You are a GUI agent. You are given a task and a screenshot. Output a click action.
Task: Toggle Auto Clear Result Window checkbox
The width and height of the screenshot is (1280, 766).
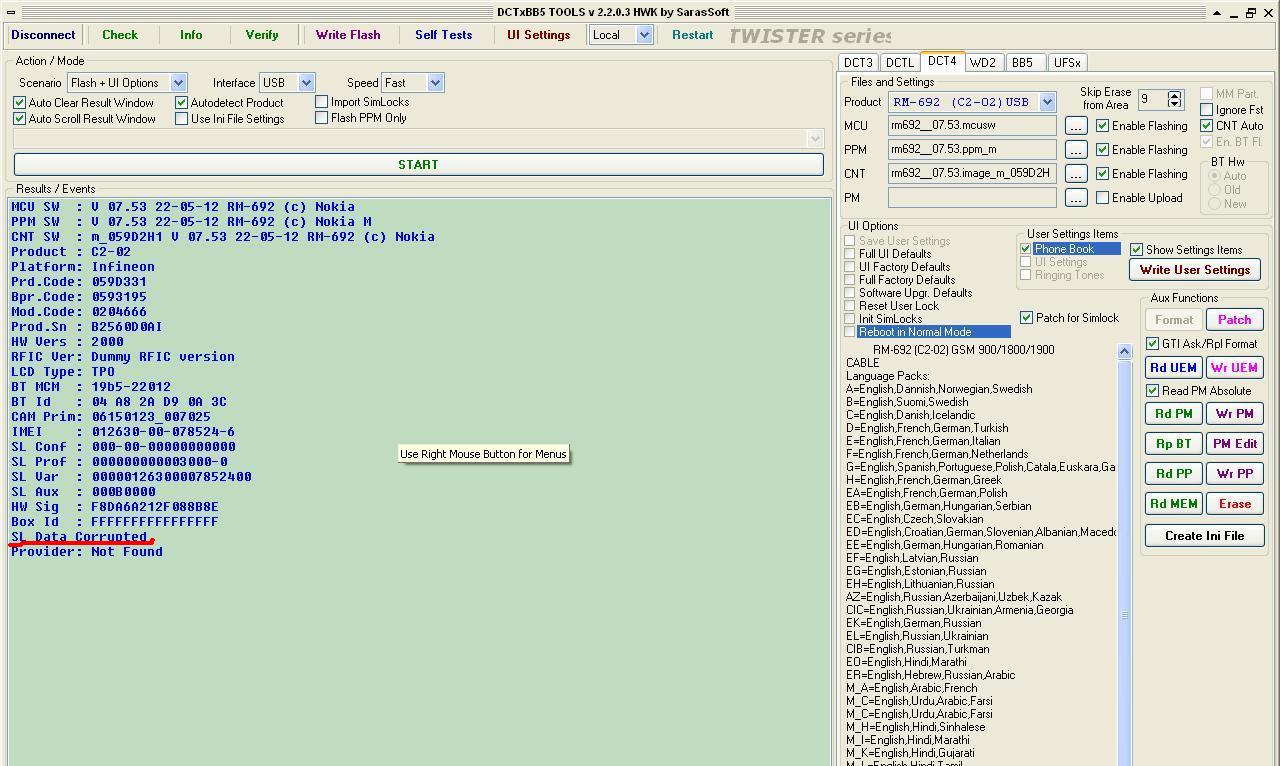(x=20, y=103)
